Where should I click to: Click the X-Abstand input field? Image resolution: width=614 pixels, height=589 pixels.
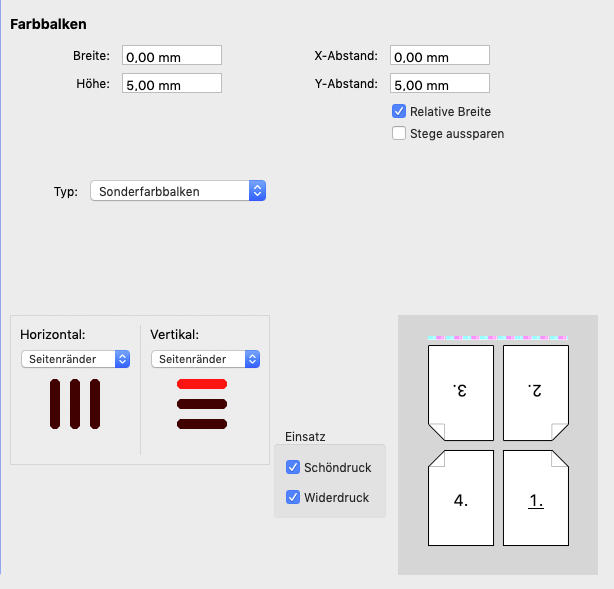pos(440,55)
